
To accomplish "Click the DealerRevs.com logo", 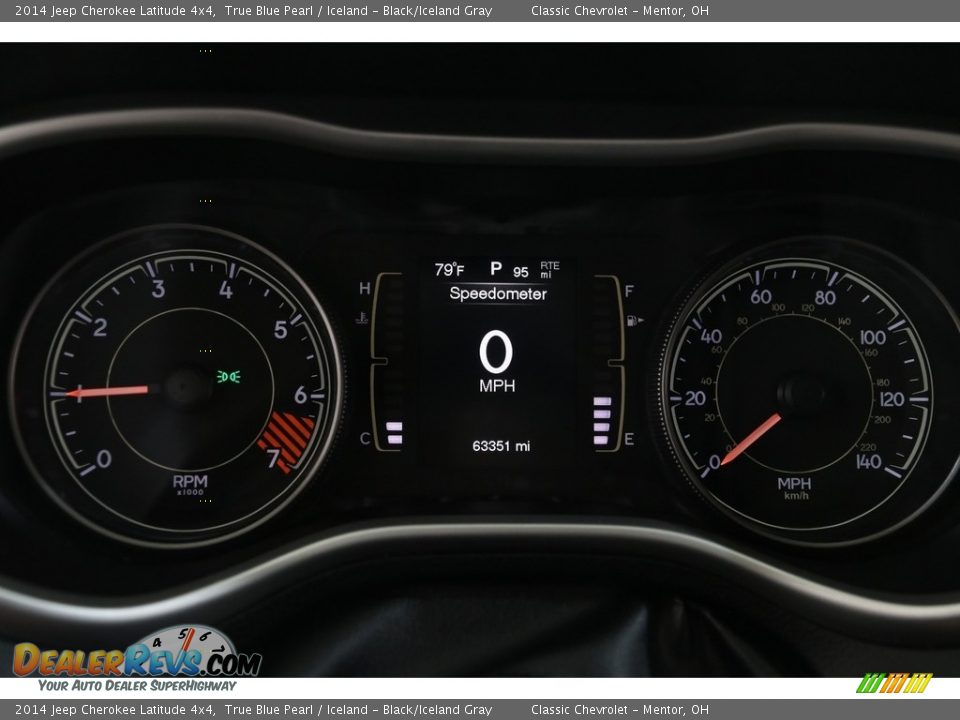I will click(x=137, y=659).
